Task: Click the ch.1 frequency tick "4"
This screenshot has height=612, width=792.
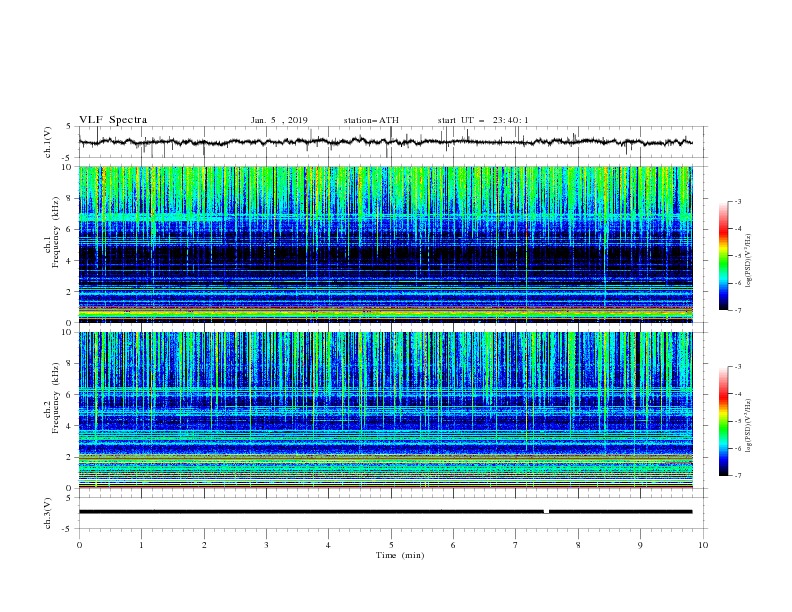Action: (x=70, y=261)
